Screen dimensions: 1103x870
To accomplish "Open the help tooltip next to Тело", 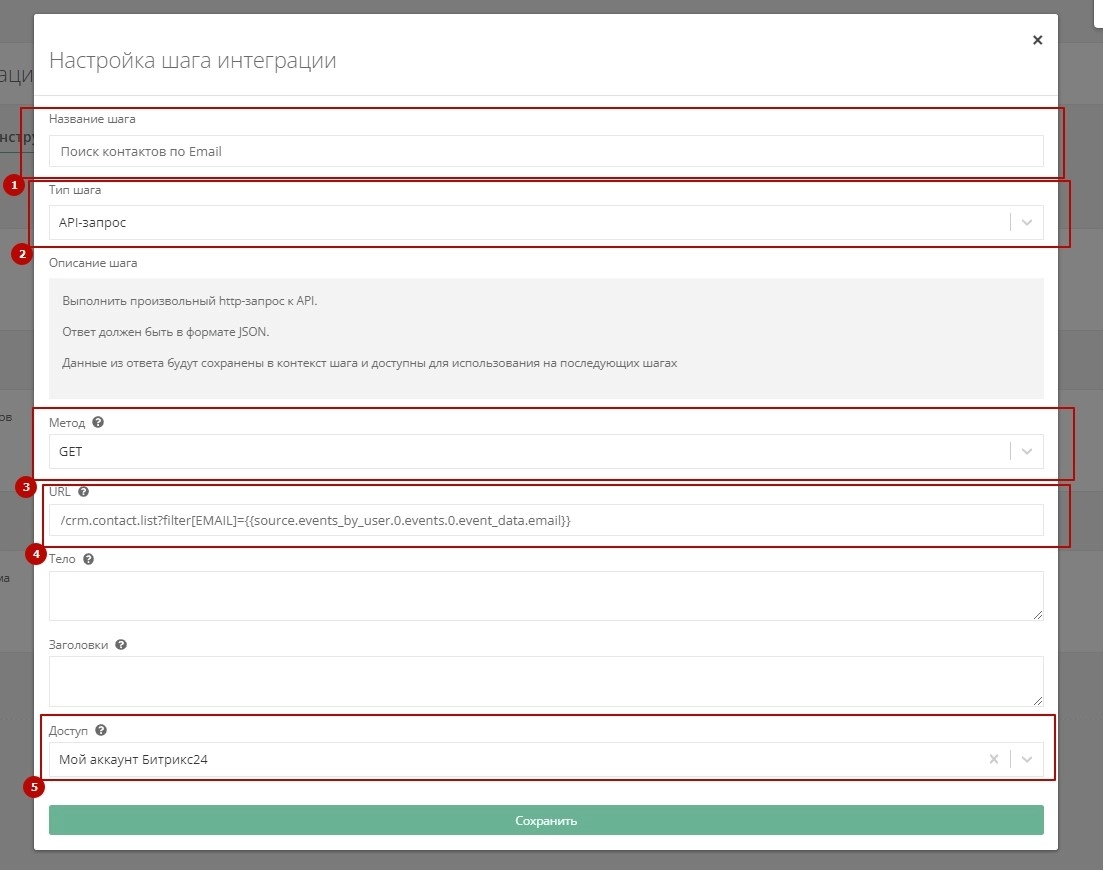I will tap(88, 558).
